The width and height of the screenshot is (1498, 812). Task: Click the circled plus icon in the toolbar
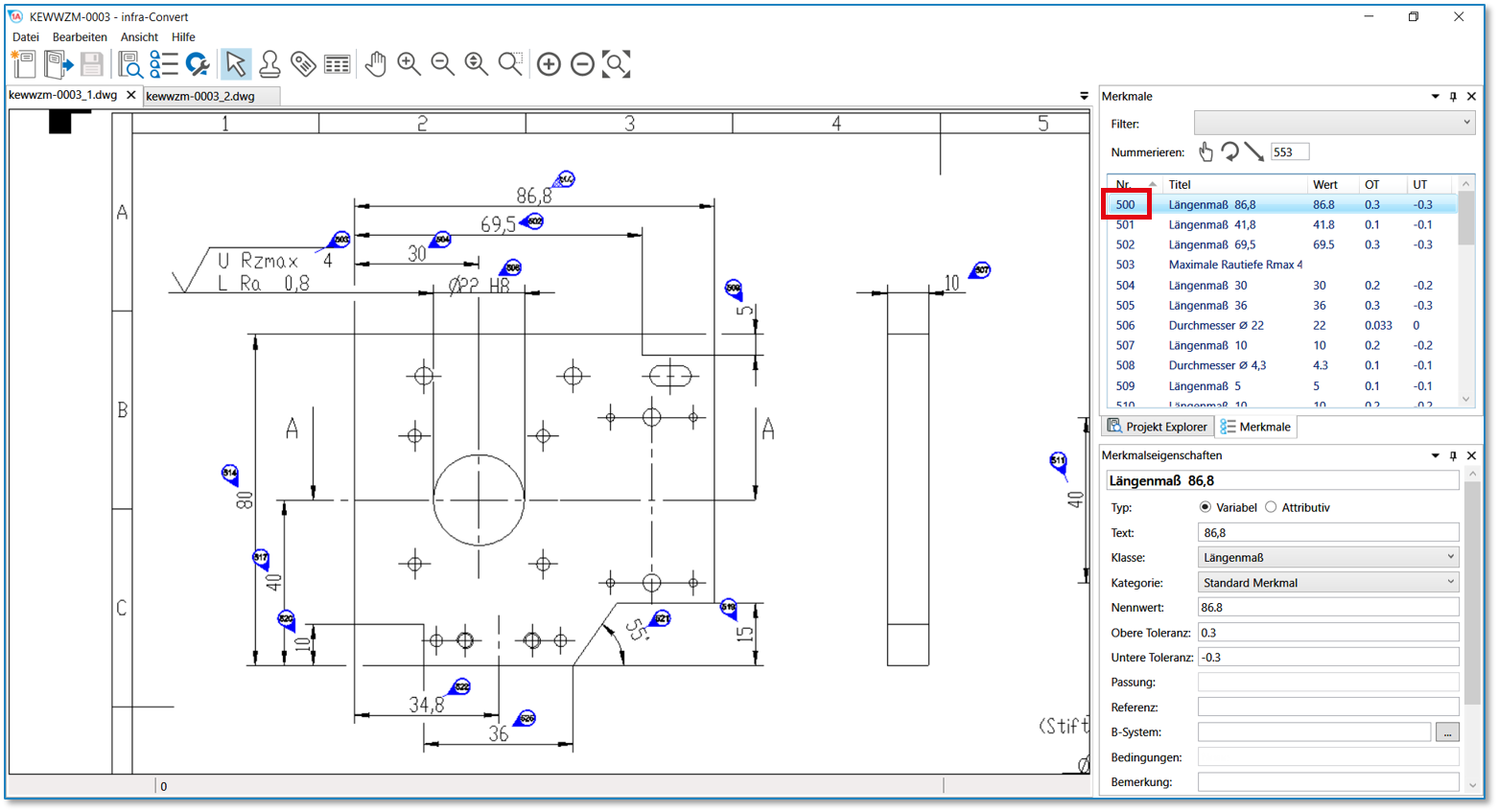(x=549, y=64)
